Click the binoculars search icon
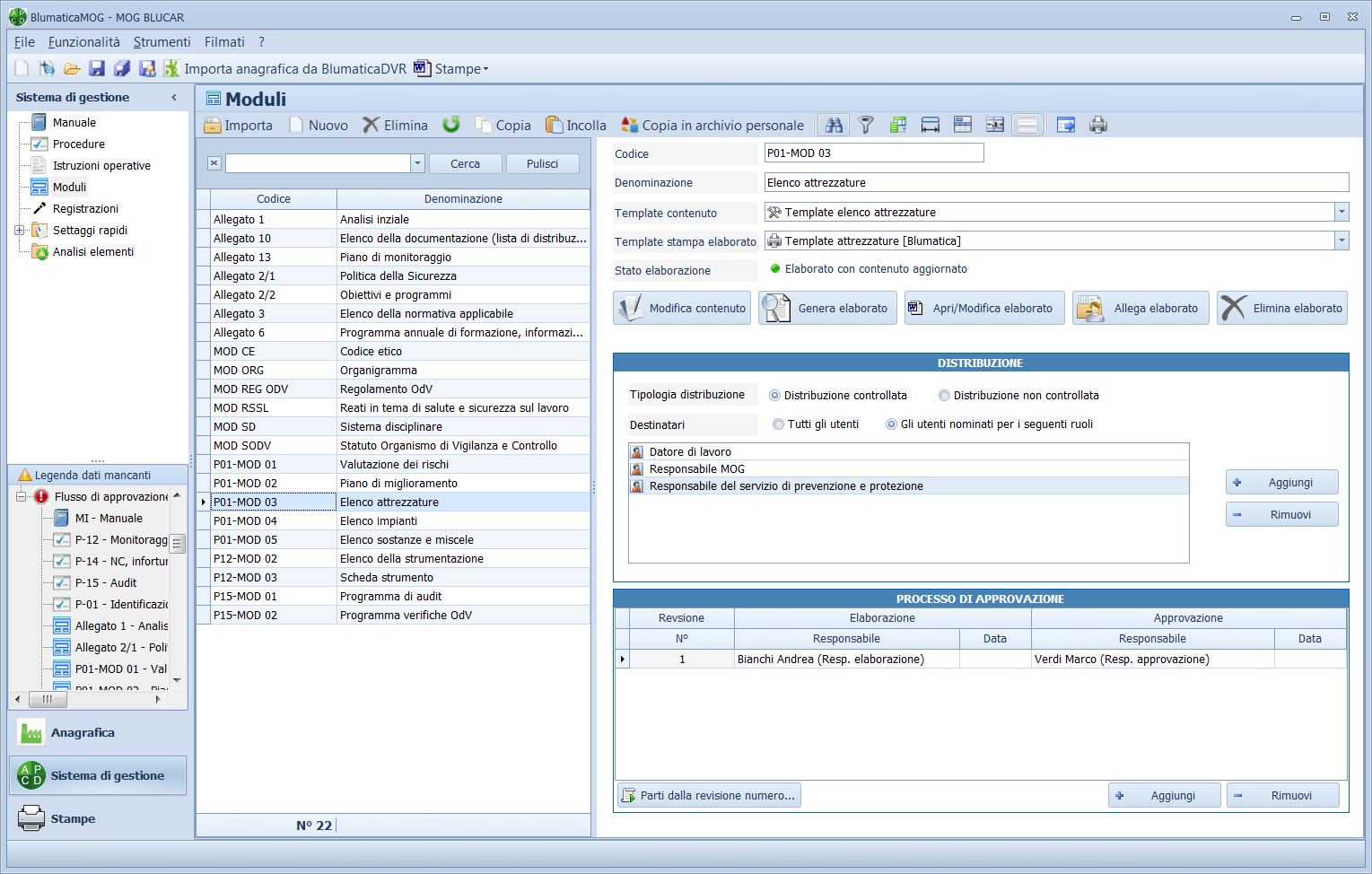Screen dimensions: 1372x874 tap(834, 126)
